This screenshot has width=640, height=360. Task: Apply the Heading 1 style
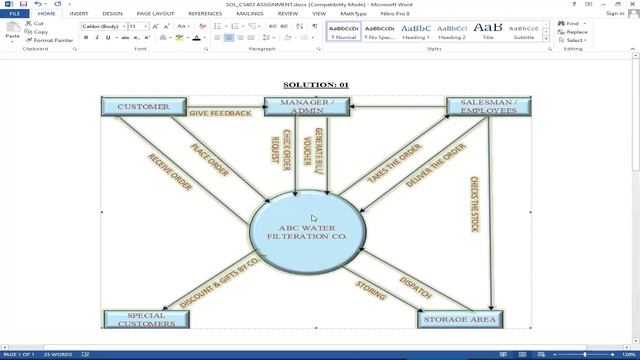point(416,31)
